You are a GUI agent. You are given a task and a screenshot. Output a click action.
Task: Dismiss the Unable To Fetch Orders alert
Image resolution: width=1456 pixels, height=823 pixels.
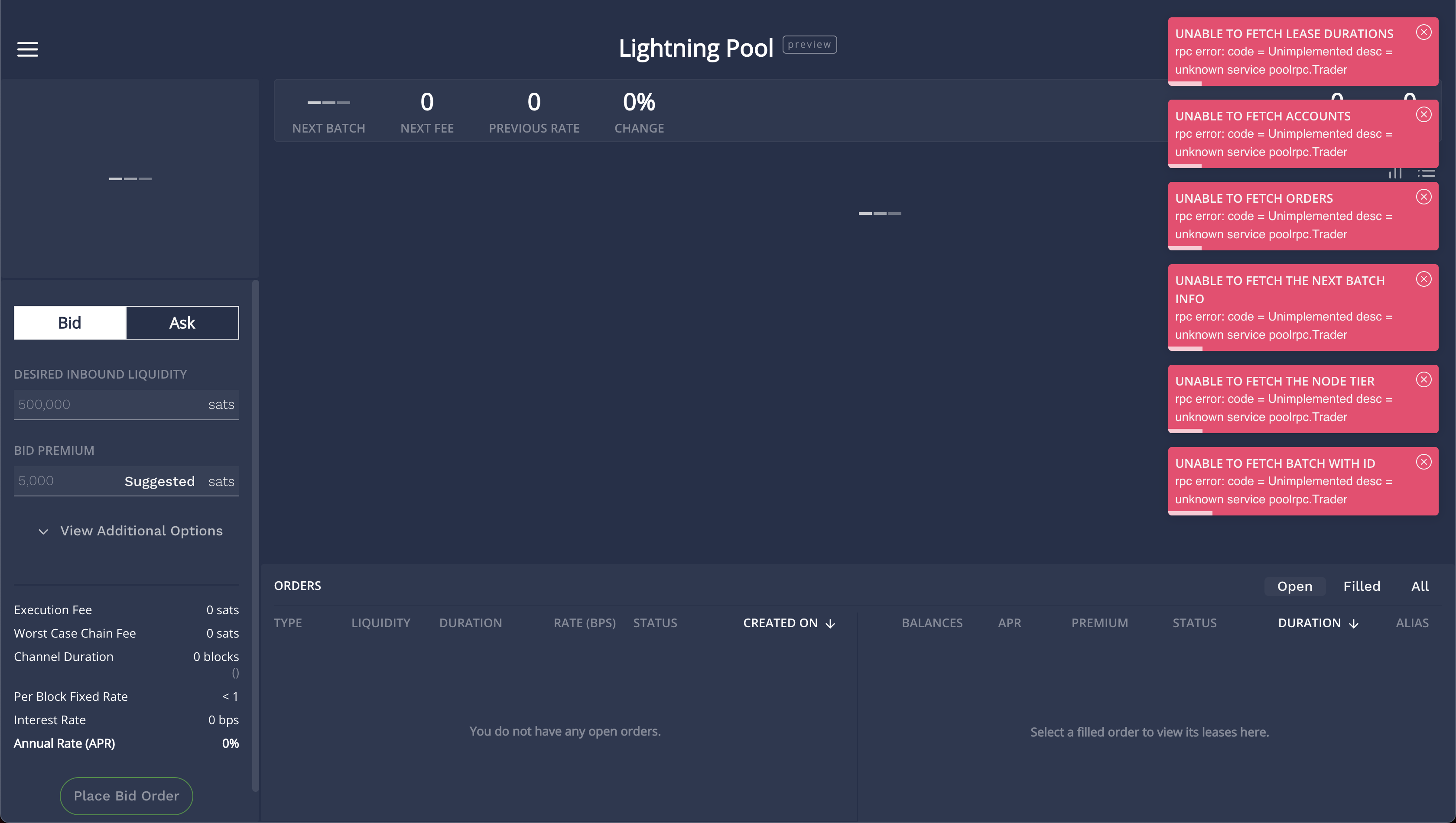(x=1424, y=197)
